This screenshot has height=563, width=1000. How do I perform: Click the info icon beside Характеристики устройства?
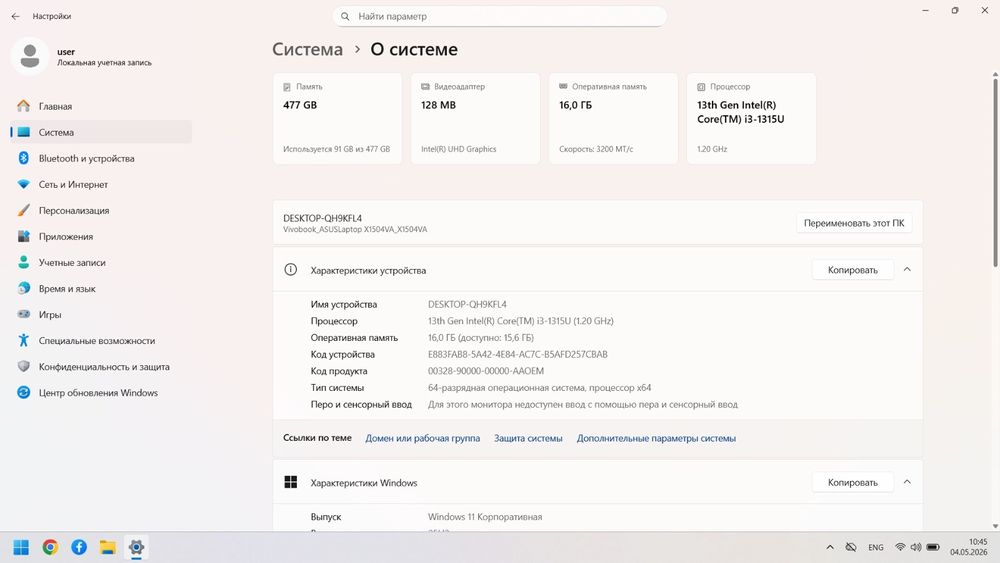tap(290, 270)
